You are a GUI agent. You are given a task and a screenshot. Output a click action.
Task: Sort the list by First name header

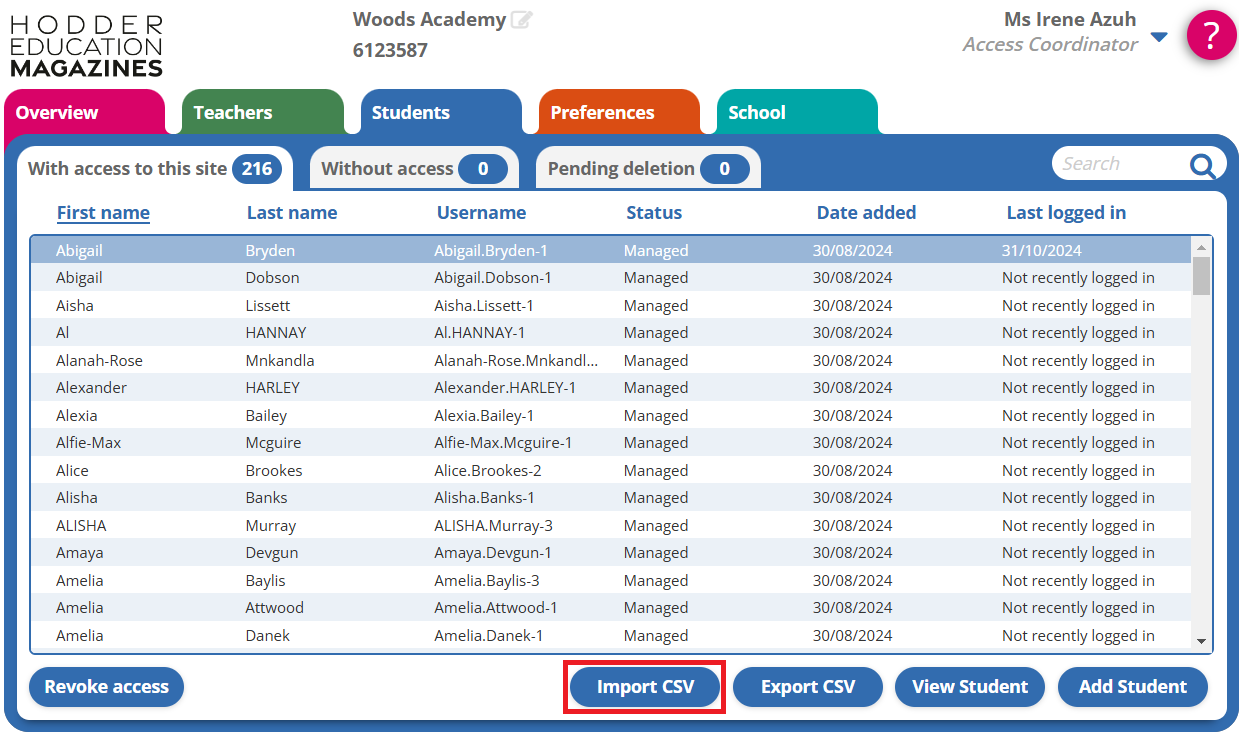pos(103,213)
